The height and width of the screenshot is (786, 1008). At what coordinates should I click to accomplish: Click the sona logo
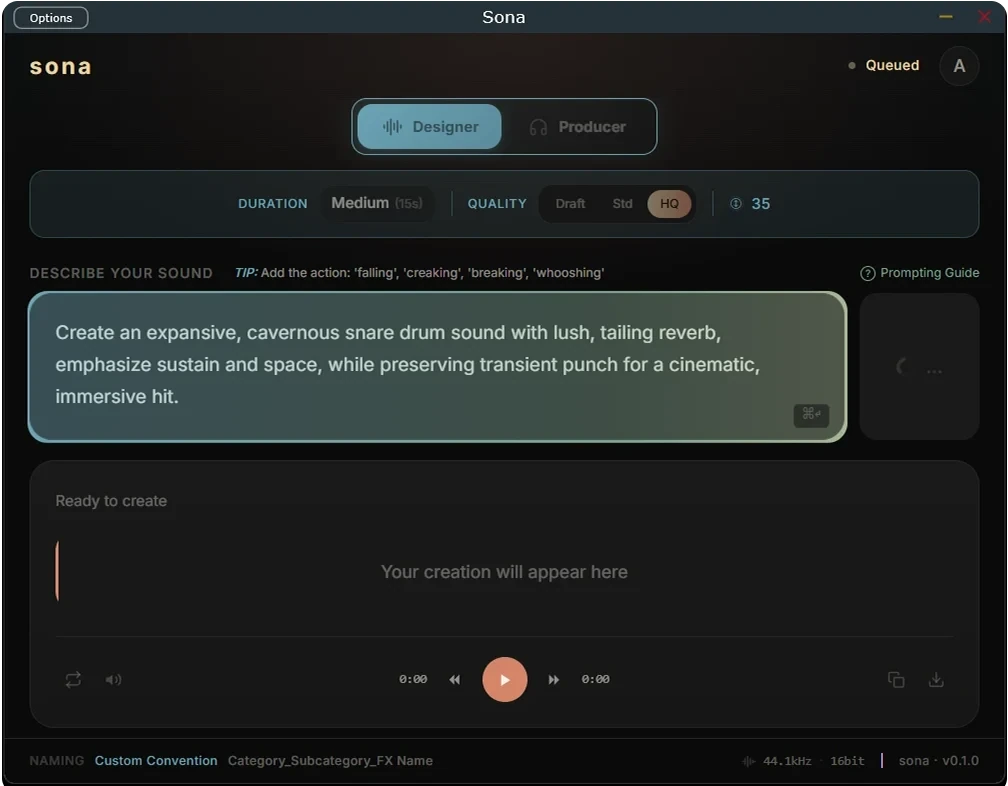[x=60, y=67]
